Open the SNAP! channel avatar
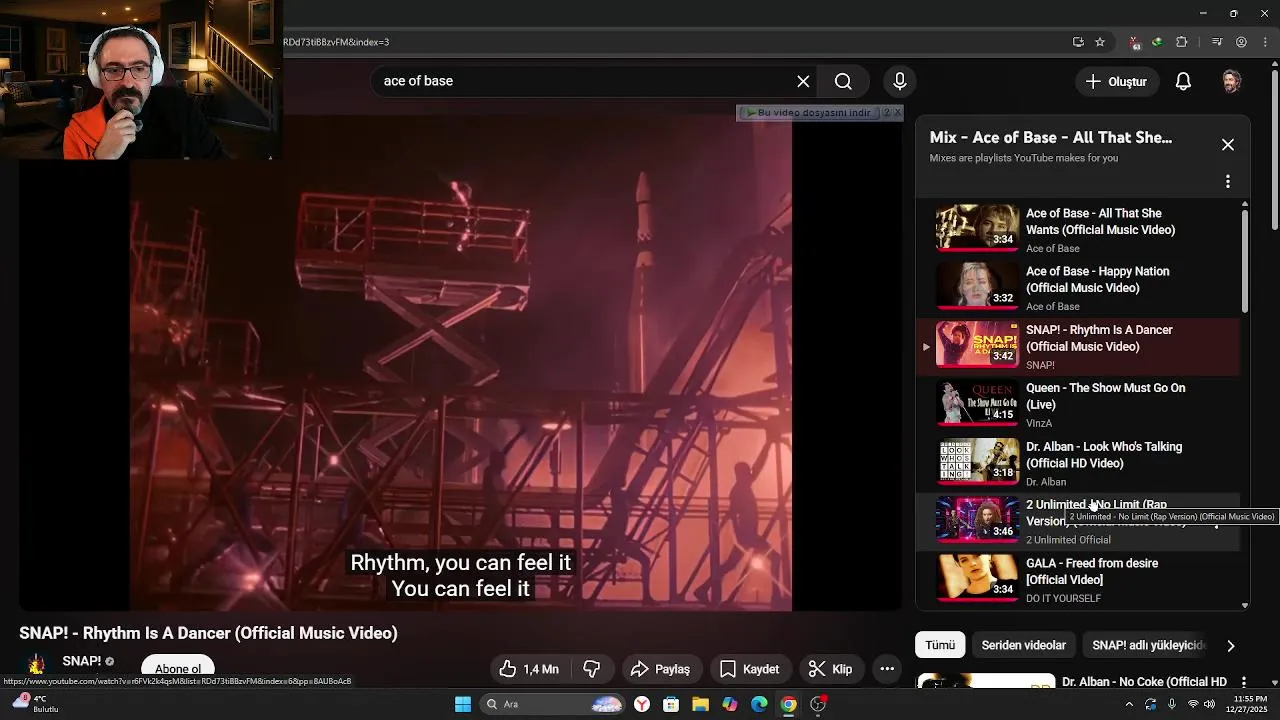The height and width of the screenshot is (720, 1280). (37, 665)
